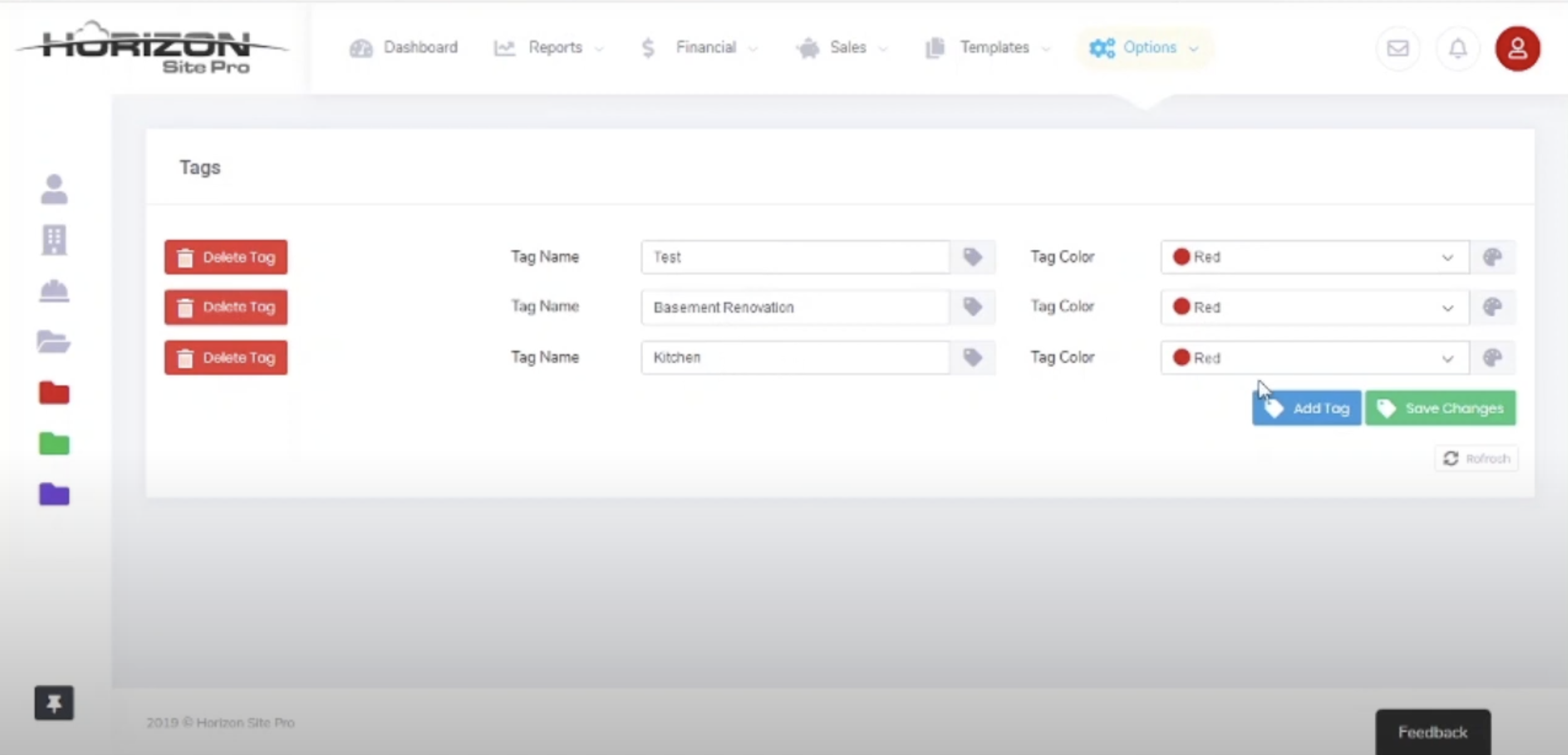The width and height of the screenshot is (1568, 755).
Task: Click the palette icon beside Kitchen color
Action: [1493, 358]
